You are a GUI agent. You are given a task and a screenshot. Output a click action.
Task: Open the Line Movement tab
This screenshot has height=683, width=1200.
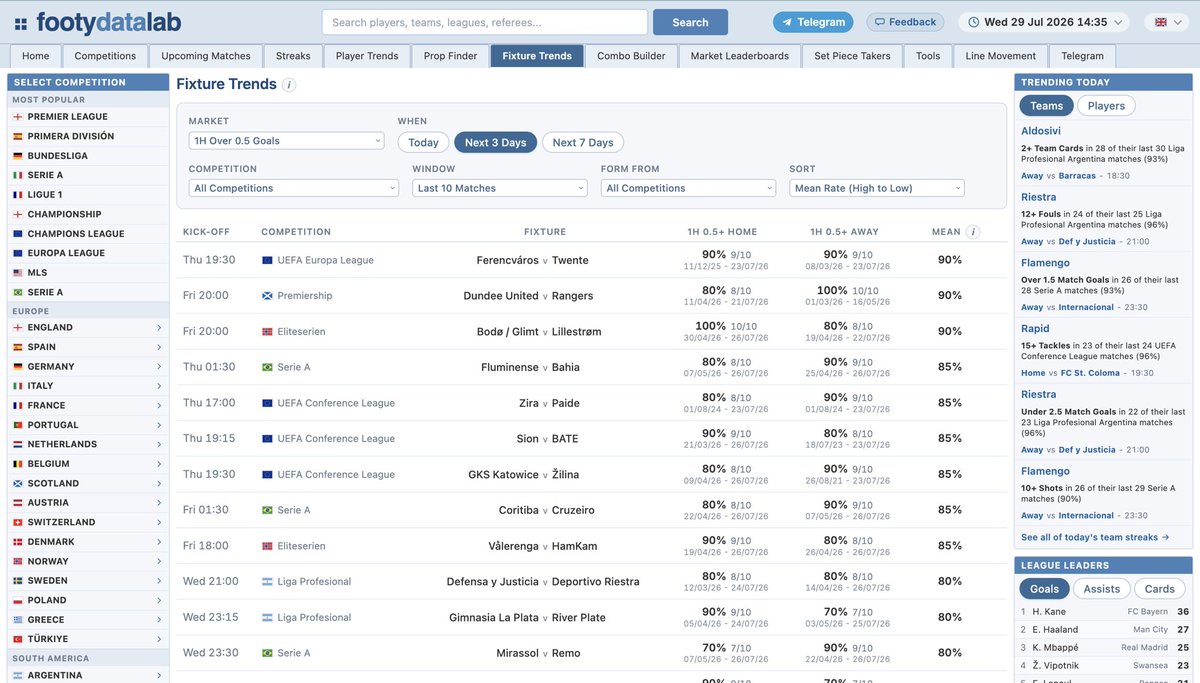1002,56
